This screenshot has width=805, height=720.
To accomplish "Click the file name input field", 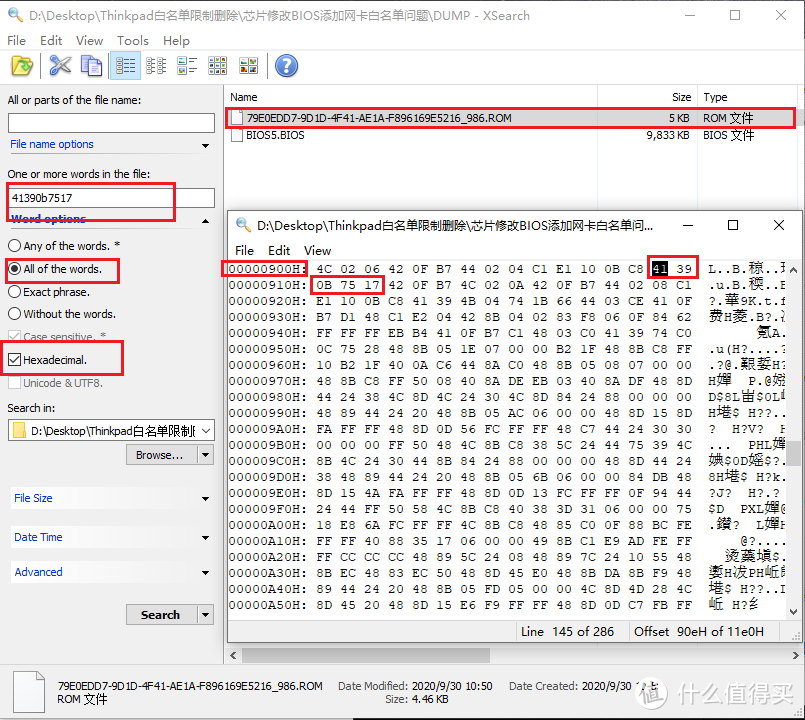I will (111, 123).
